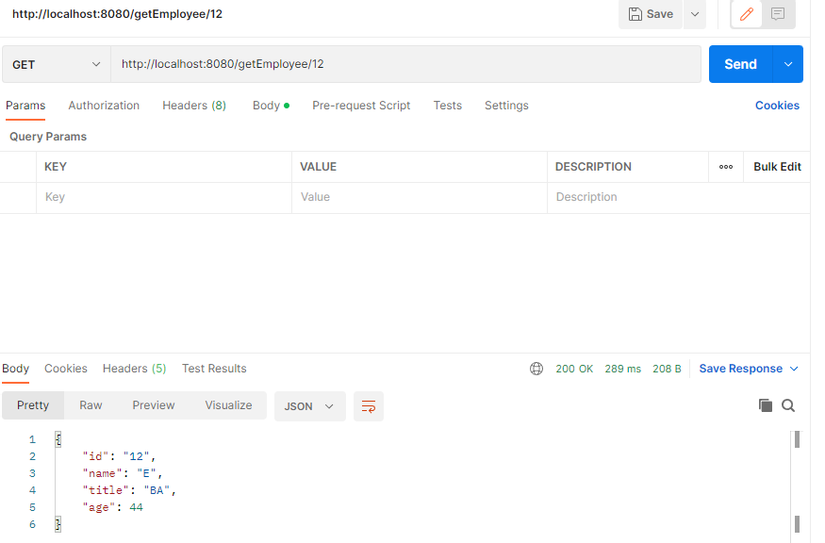Switch to the Params tab

tap(25, 105)
